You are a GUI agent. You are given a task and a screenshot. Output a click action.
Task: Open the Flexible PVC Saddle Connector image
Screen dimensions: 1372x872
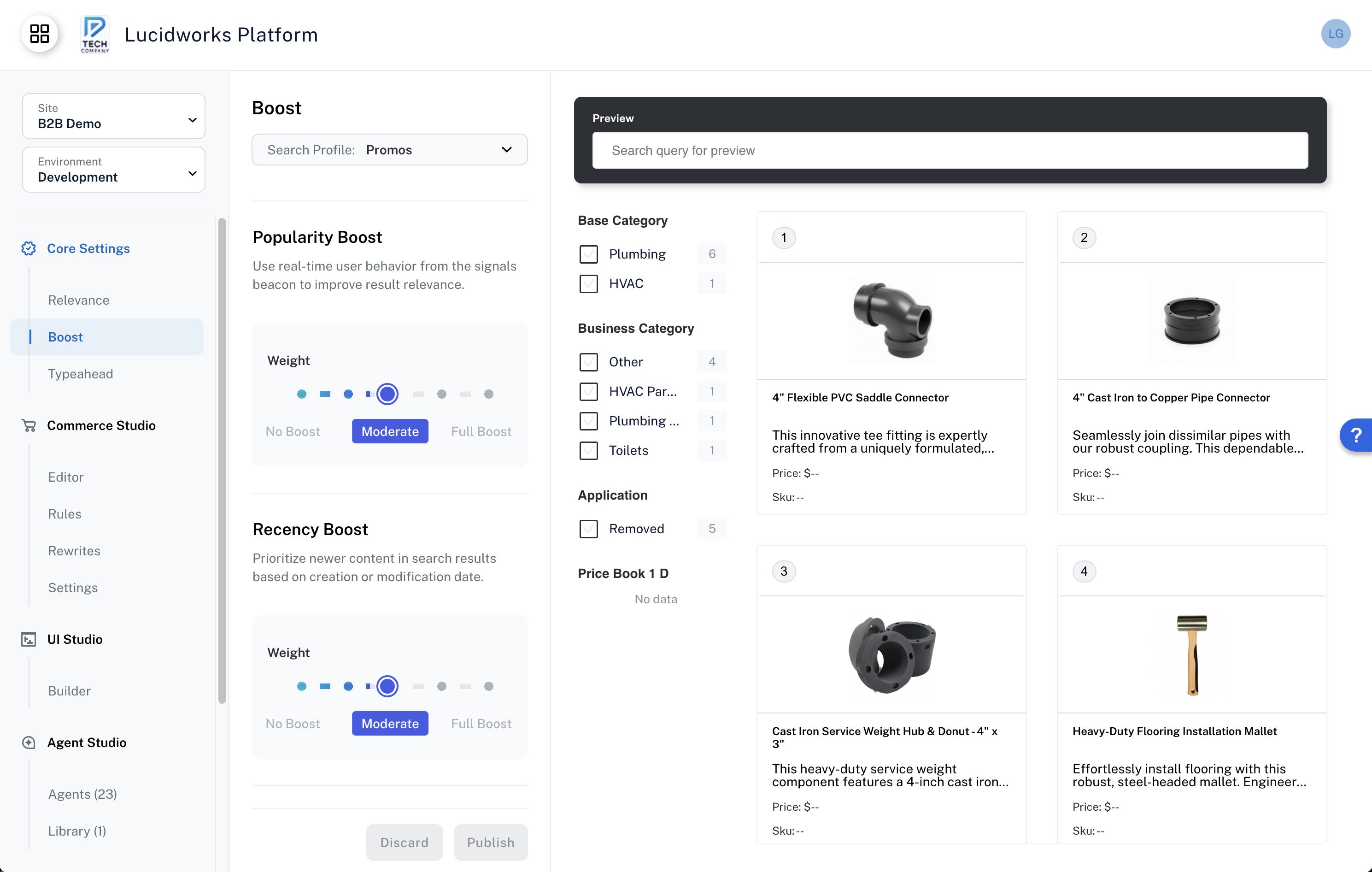coord(891,321)
